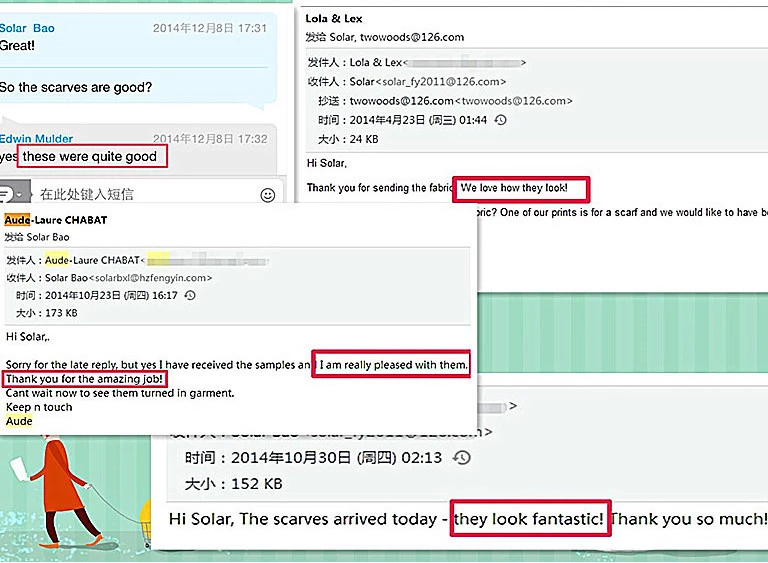This screenshot has width=768, height=563.
Task: Click the 'Keep n touch' line
Action: (39, 407)
